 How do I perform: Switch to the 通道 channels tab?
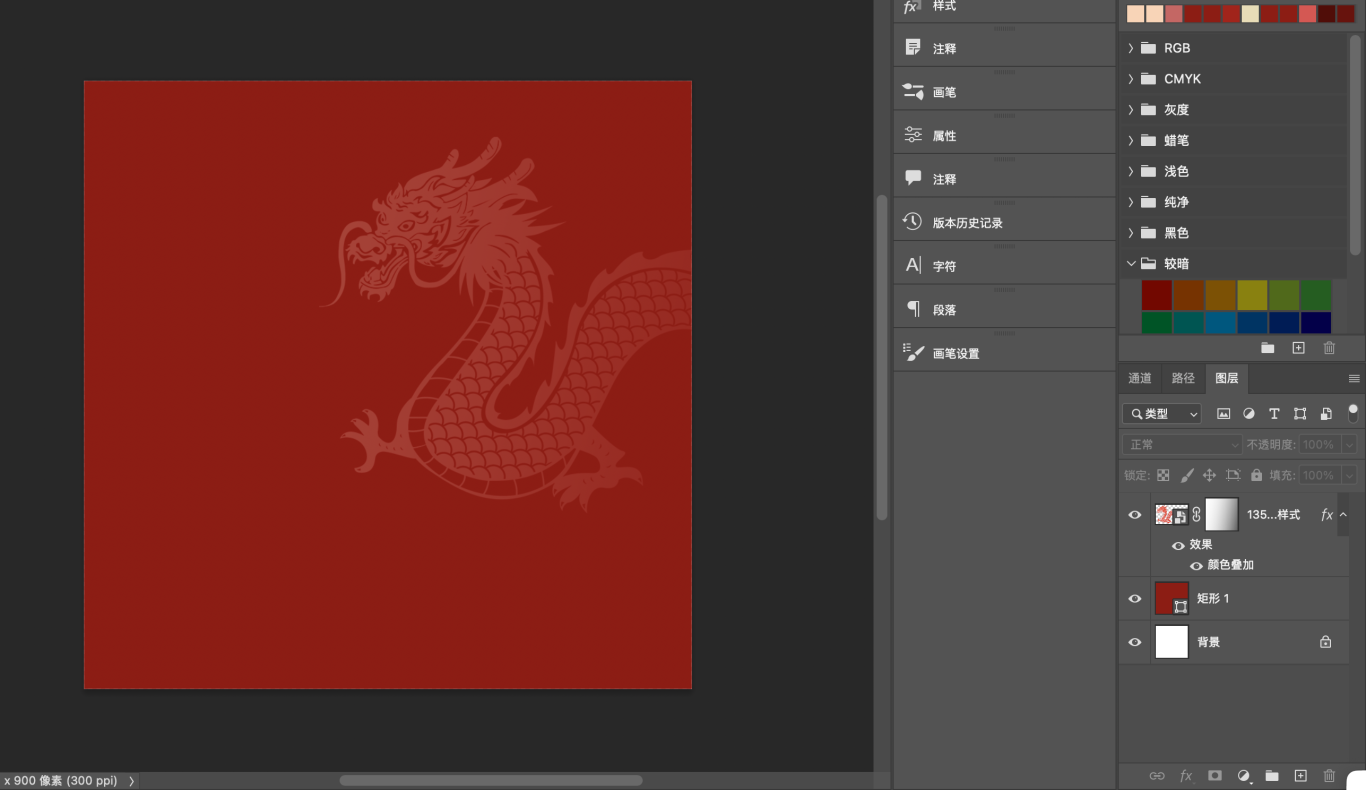tap(1140, 378)
